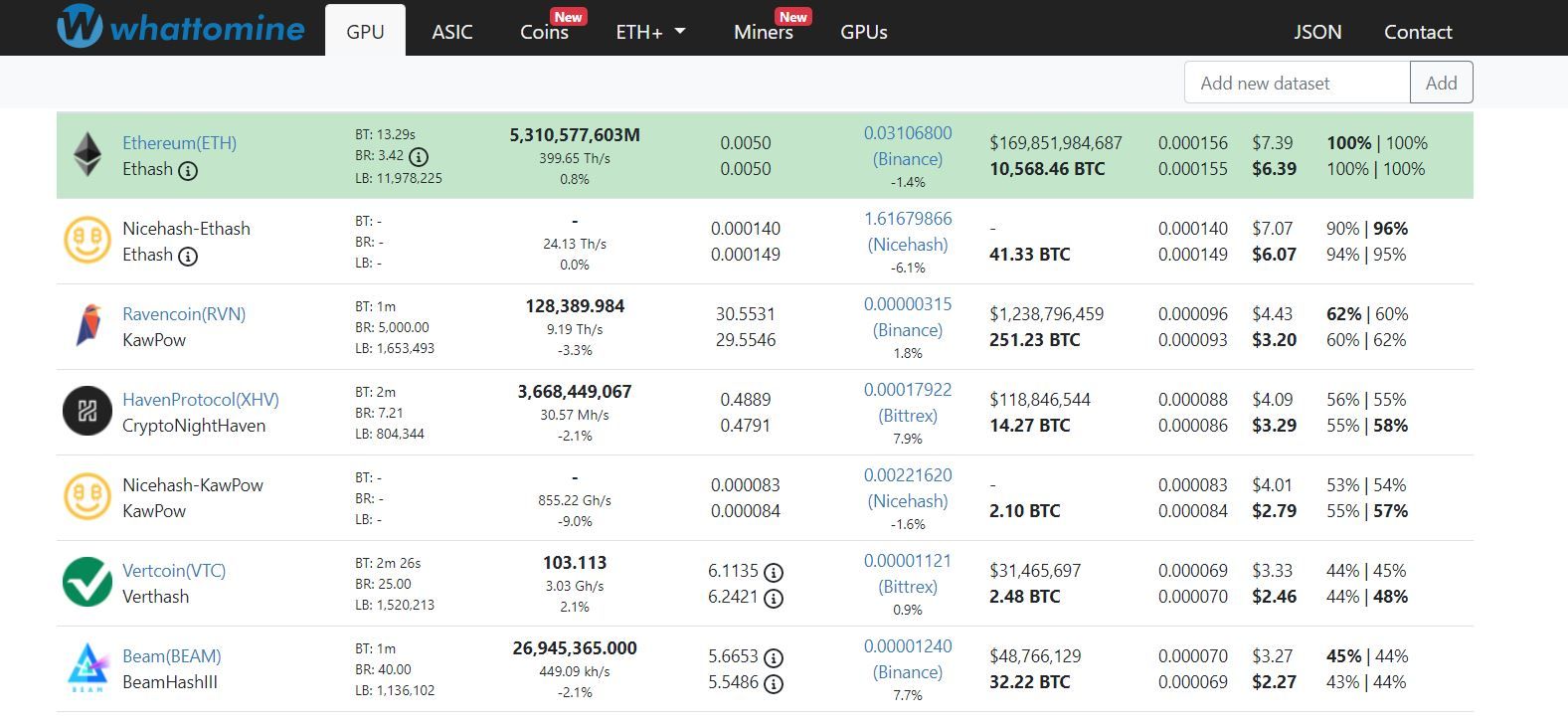Select the Nicehash-KawPow row name
Viewport: 1568px width, 725px height.
193,485
